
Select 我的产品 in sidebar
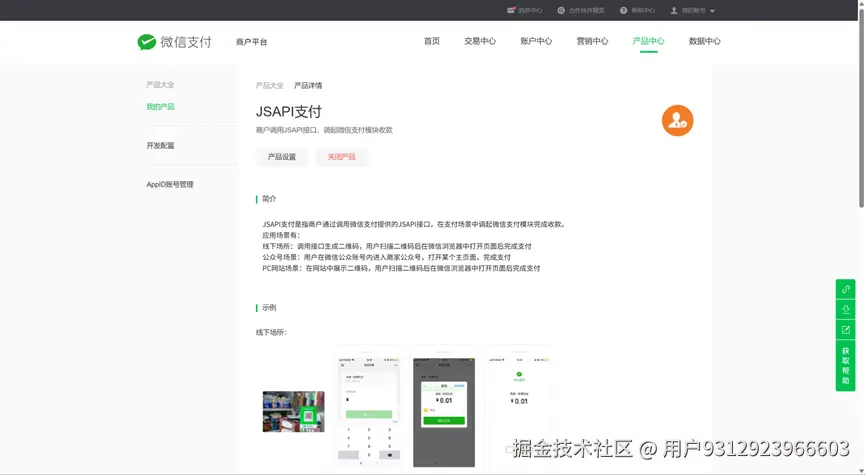pos(160,106)
